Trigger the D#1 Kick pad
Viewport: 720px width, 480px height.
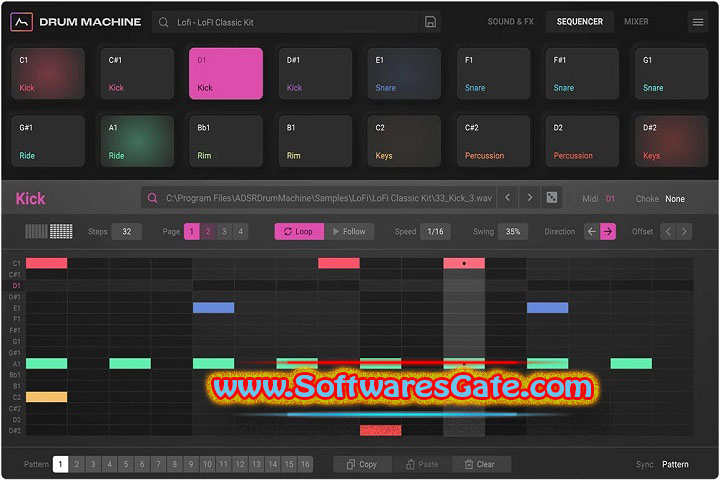coord(315,73)
